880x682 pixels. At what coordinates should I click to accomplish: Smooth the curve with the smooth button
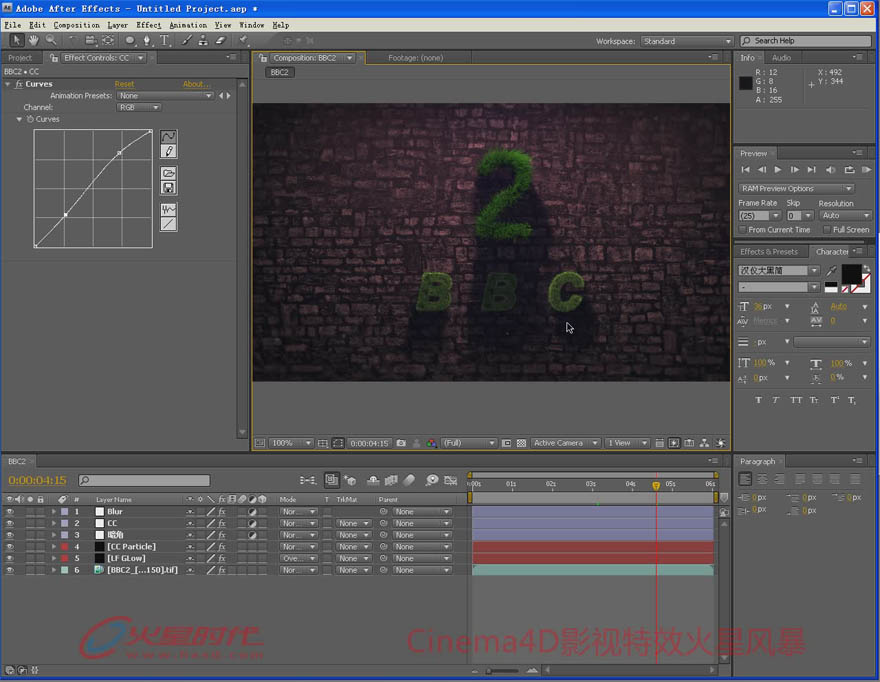pos(168,209)
